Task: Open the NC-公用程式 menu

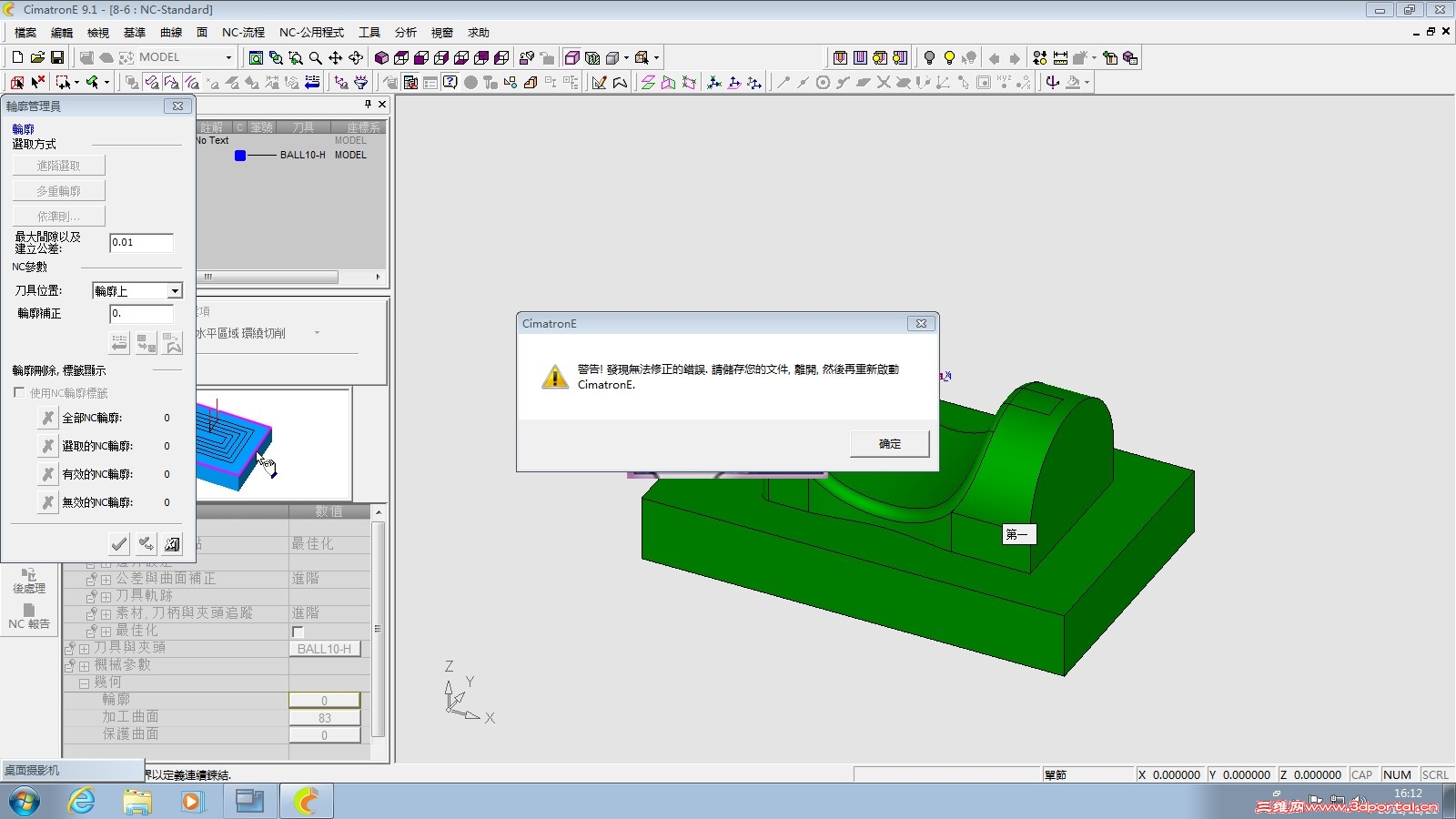Action: click(x=311, y=33)
